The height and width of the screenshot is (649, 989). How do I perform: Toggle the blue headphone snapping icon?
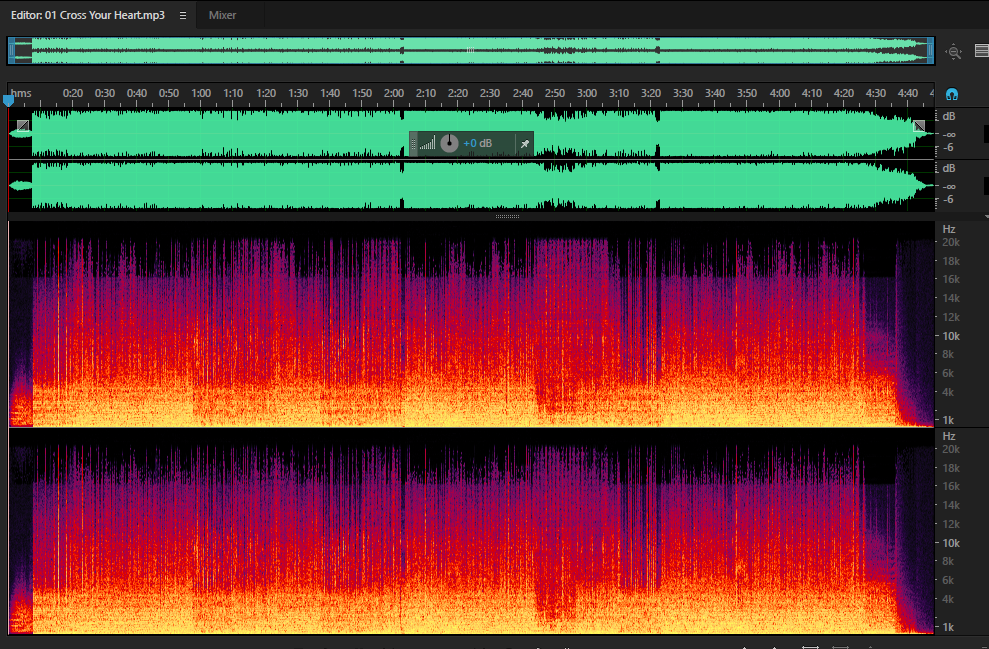pyautogui.click(x=952, y=95)
